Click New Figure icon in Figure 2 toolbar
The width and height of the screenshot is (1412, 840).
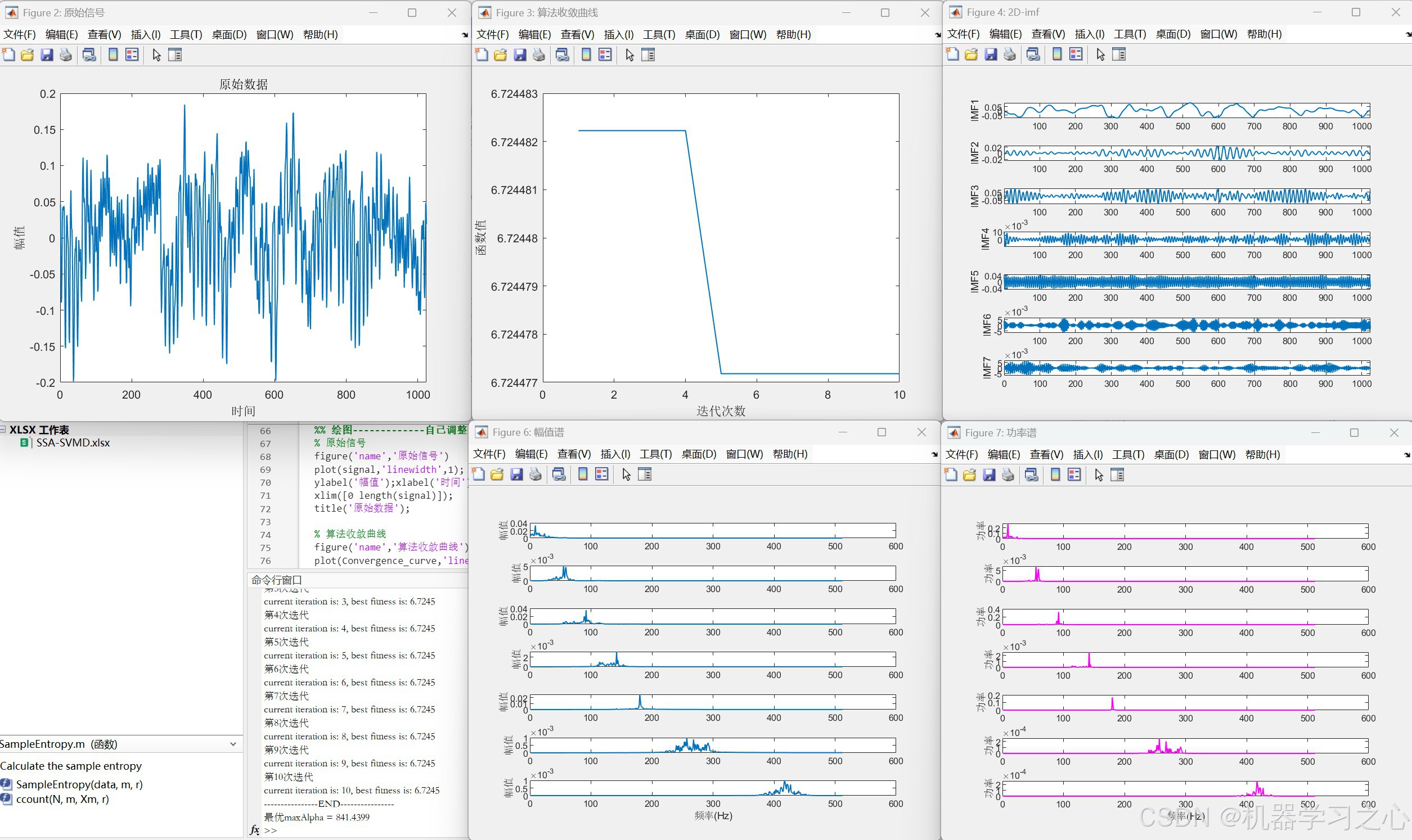point(8,55)
